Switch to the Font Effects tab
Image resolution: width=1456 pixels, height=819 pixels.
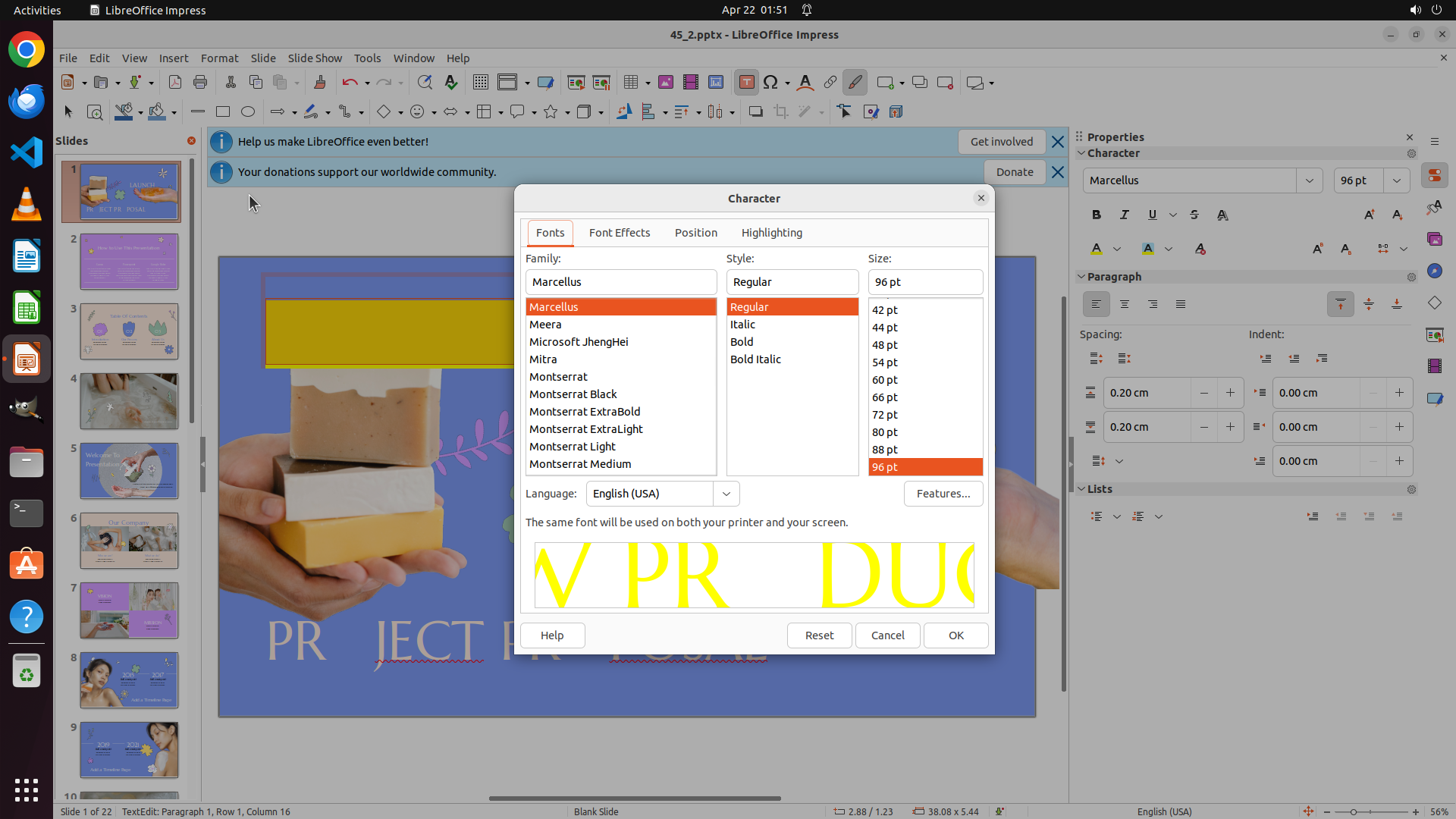tap(619, 233)
